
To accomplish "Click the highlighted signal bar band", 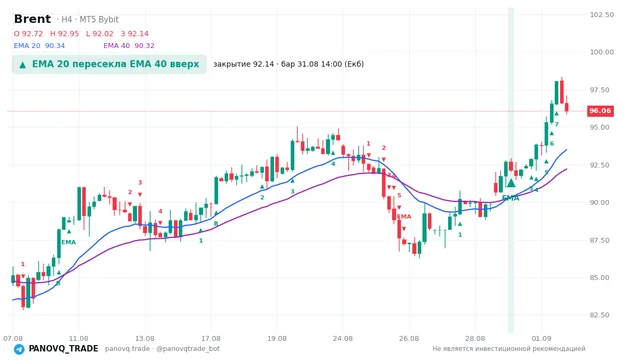I will pyautogui.click(x=511, y=170).
